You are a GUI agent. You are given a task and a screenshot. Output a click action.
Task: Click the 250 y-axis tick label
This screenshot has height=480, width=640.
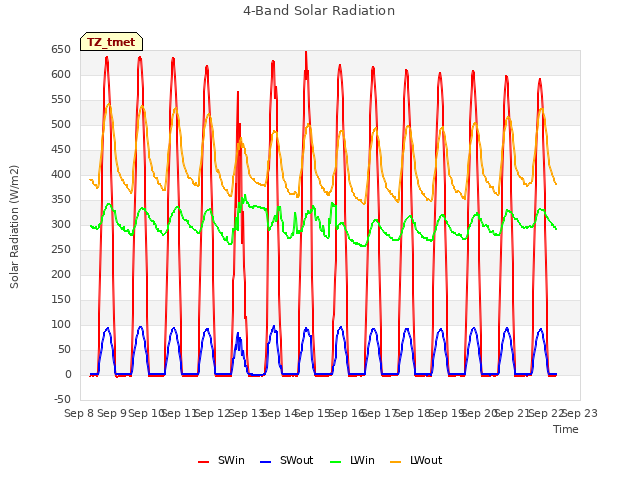coord(61,249)
